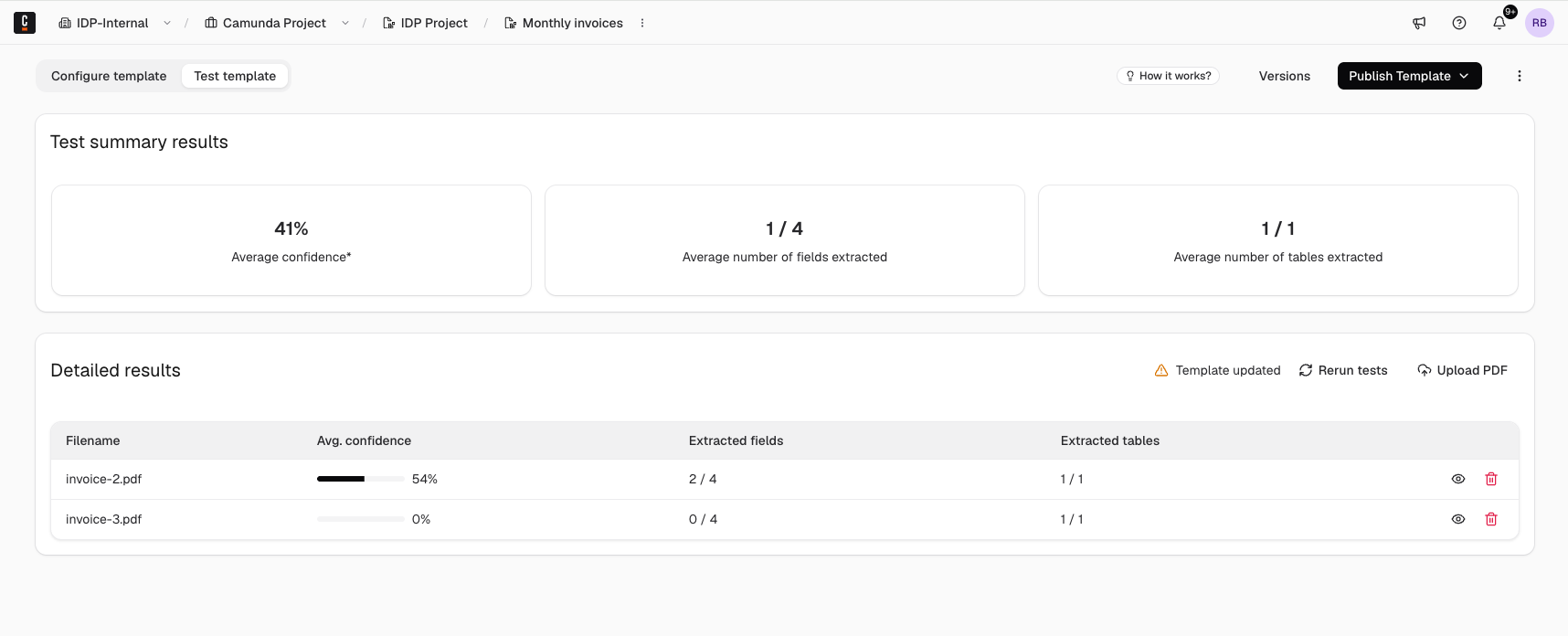Click the Filename column header
This screenshot has height=636, width=1568.
92,440
